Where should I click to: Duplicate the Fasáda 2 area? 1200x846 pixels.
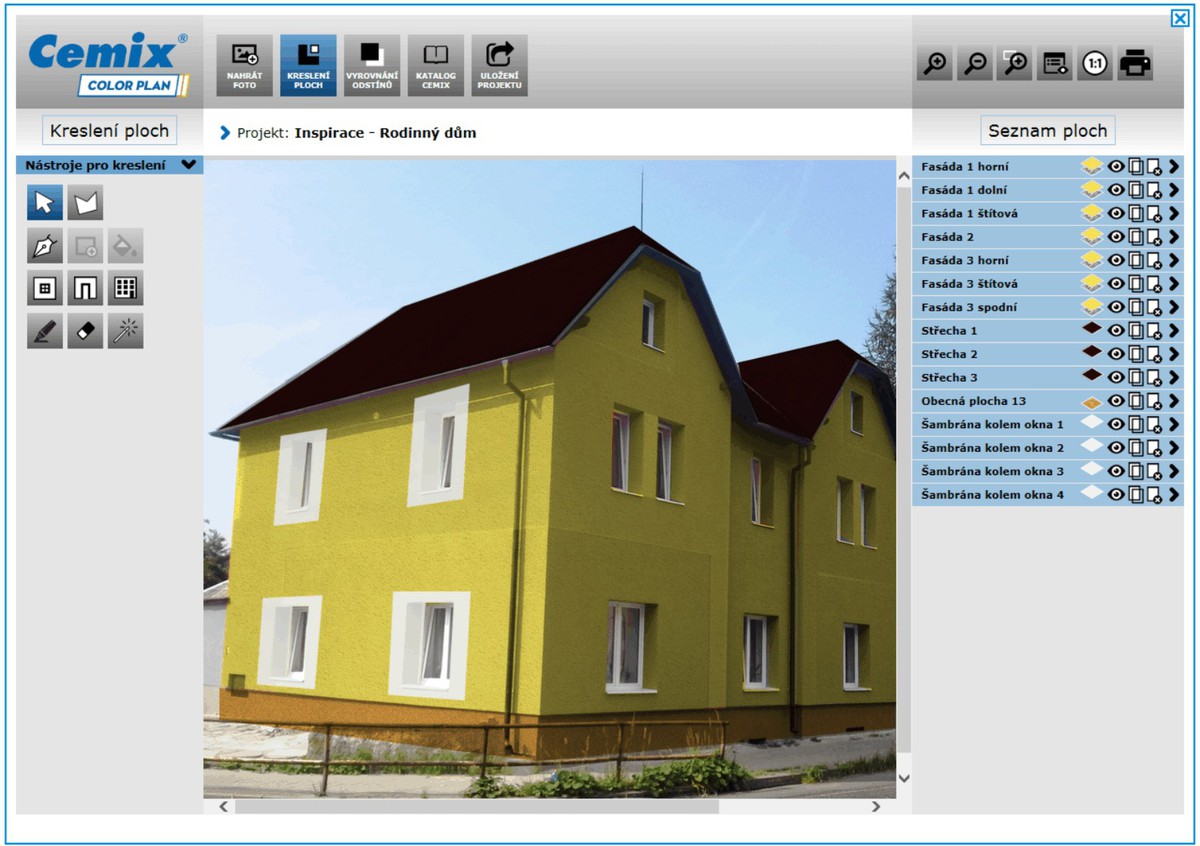[1135, 237]
